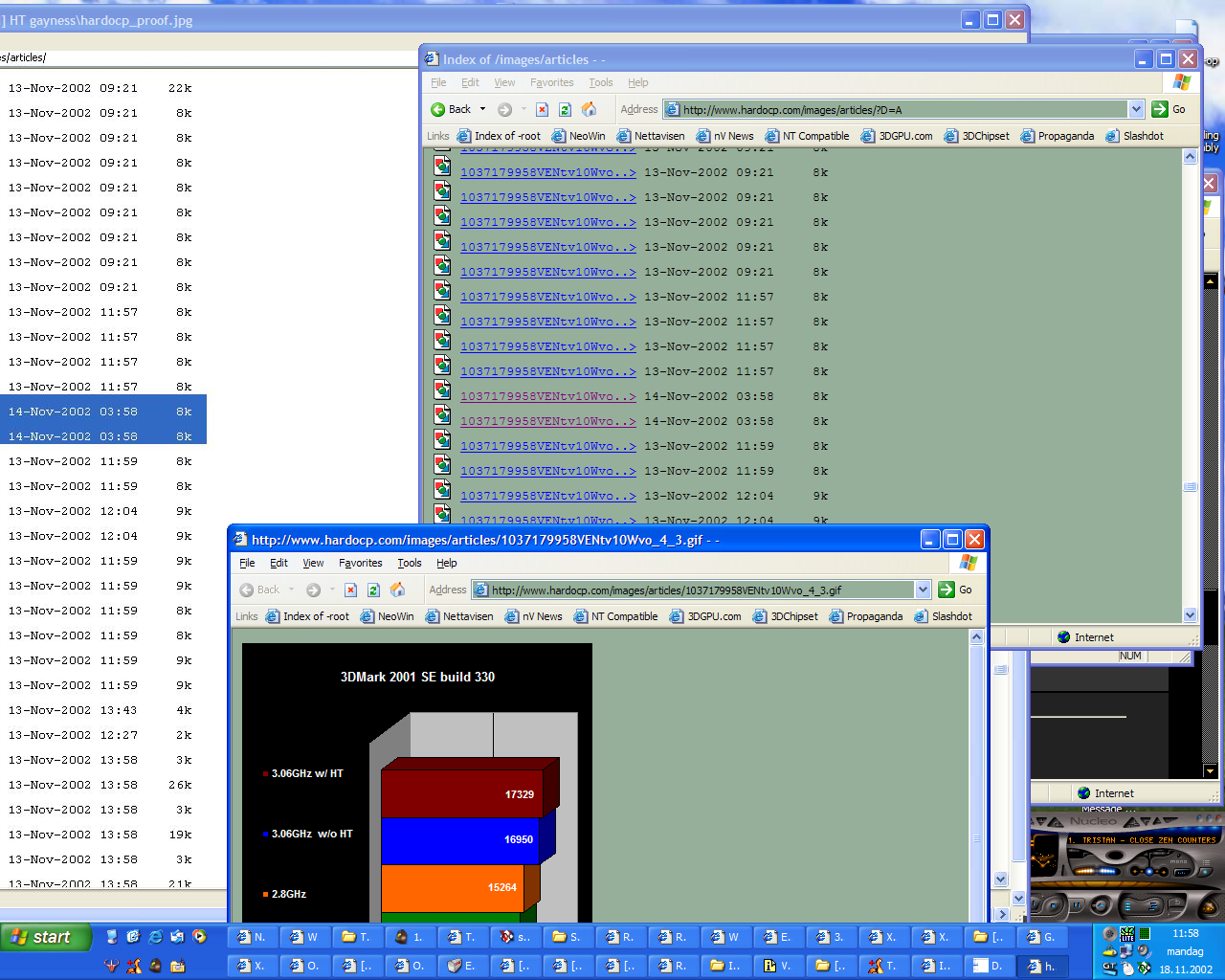Click nV News link in Index window Links bar
This screenshot has width=1225, height=980.
pyautogui.click(x=724, y=136)
